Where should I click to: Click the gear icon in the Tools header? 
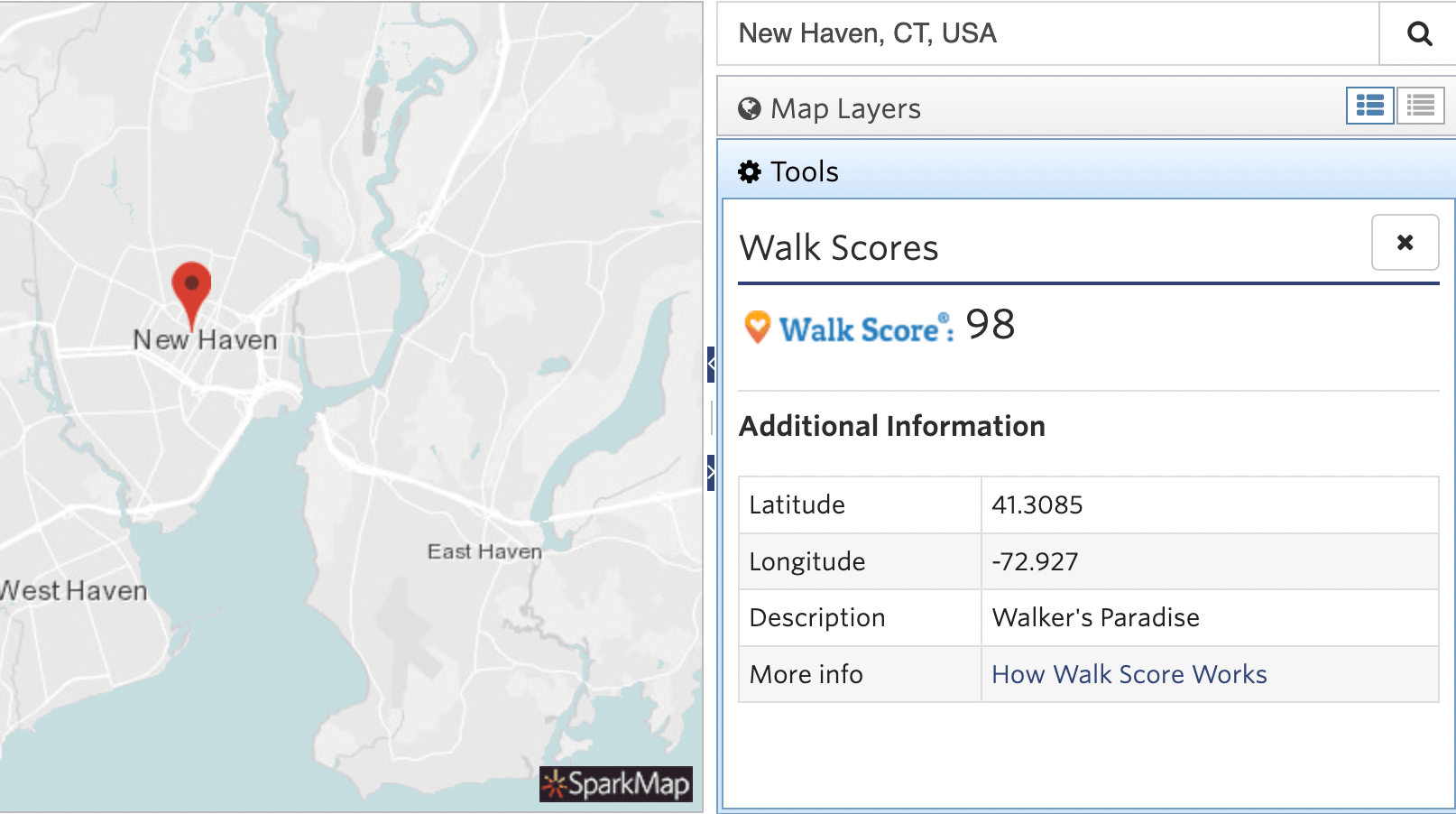750,171
